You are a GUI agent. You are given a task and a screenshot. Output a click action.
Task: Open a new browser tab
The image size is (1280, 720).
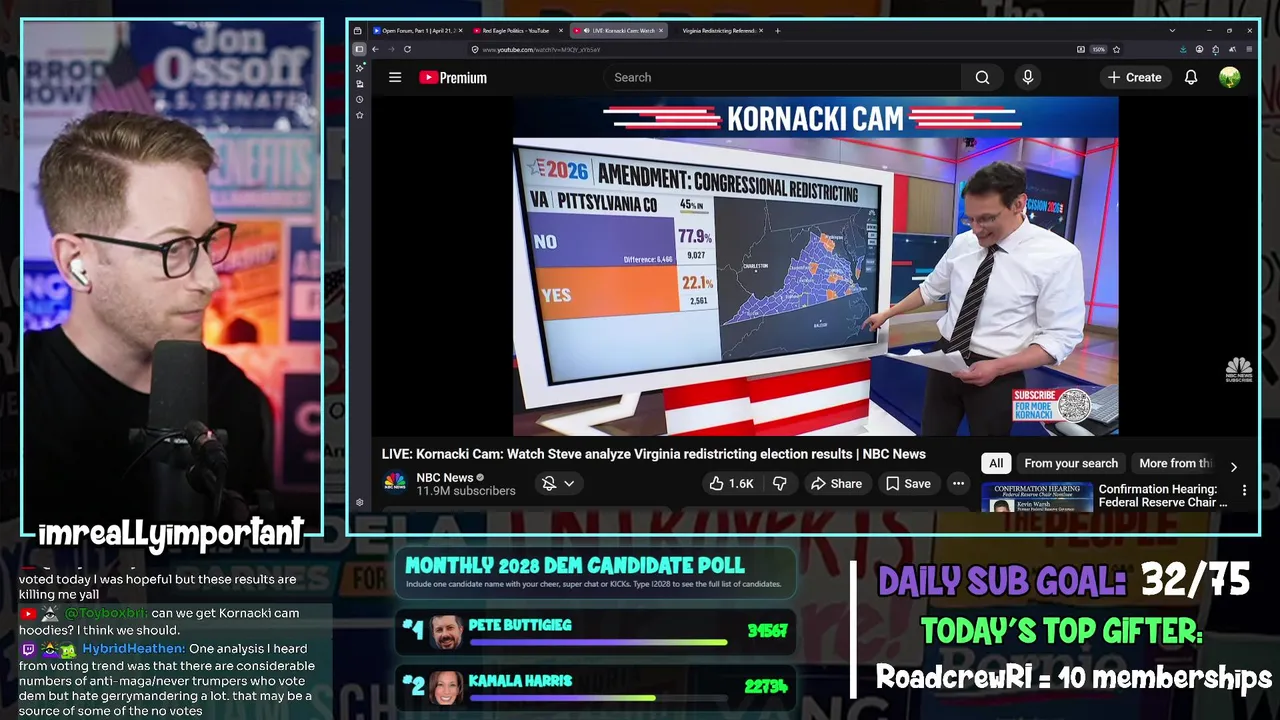click(x=778, y=30)
